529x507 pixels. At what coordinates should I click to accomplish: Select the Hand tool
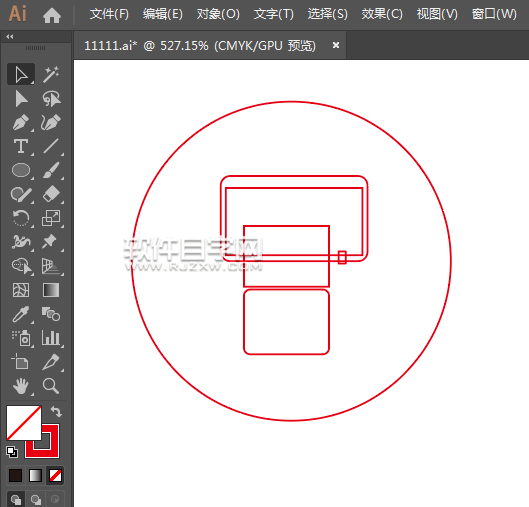(x=21, y=386)
